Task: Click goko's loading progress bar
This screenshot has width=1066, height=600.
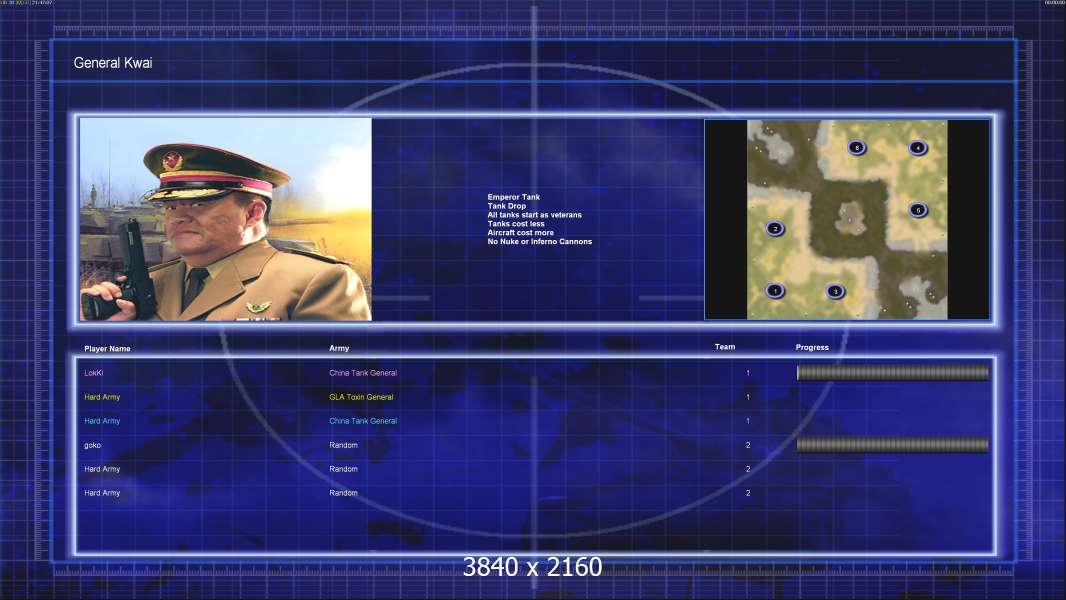Action: pos(893,445)
